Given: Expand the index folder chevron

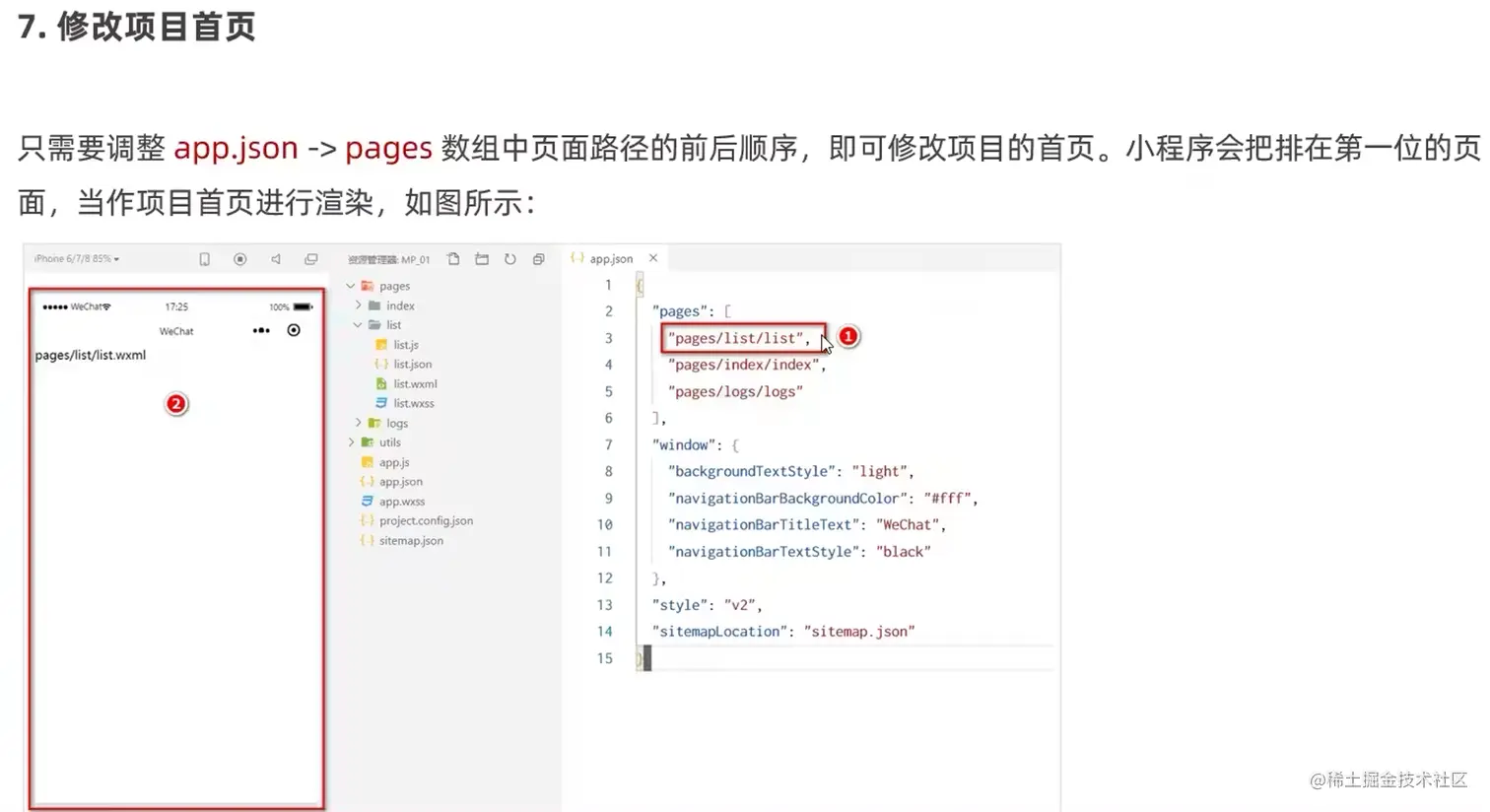Looking at the screenshot, I should (359, 305).
